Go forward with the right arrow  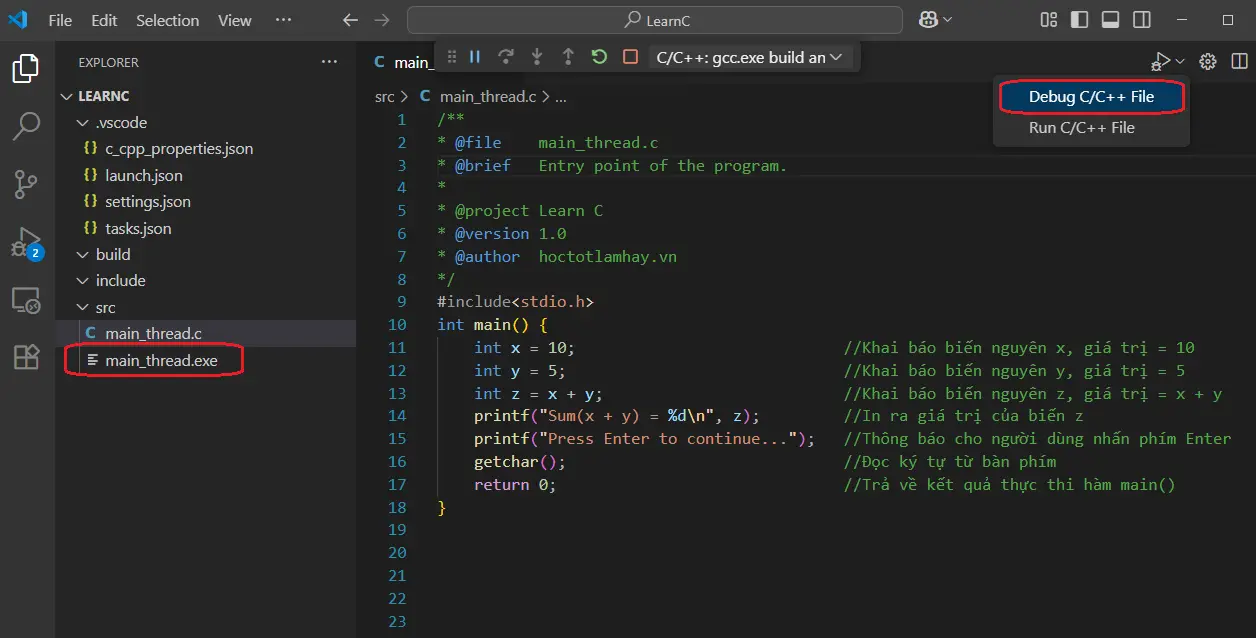[381, 20]
